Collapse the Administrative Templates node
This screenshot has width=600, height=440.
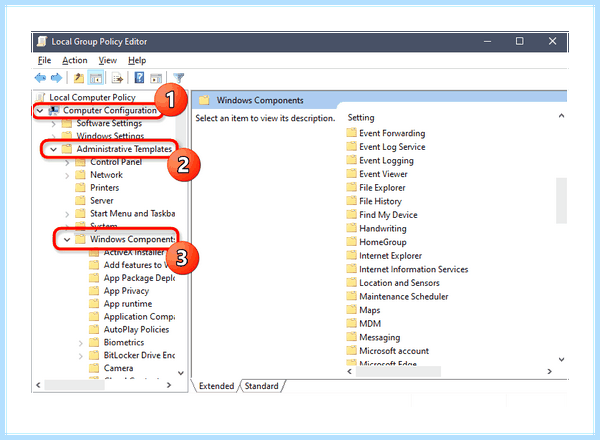tap(53, 149)
